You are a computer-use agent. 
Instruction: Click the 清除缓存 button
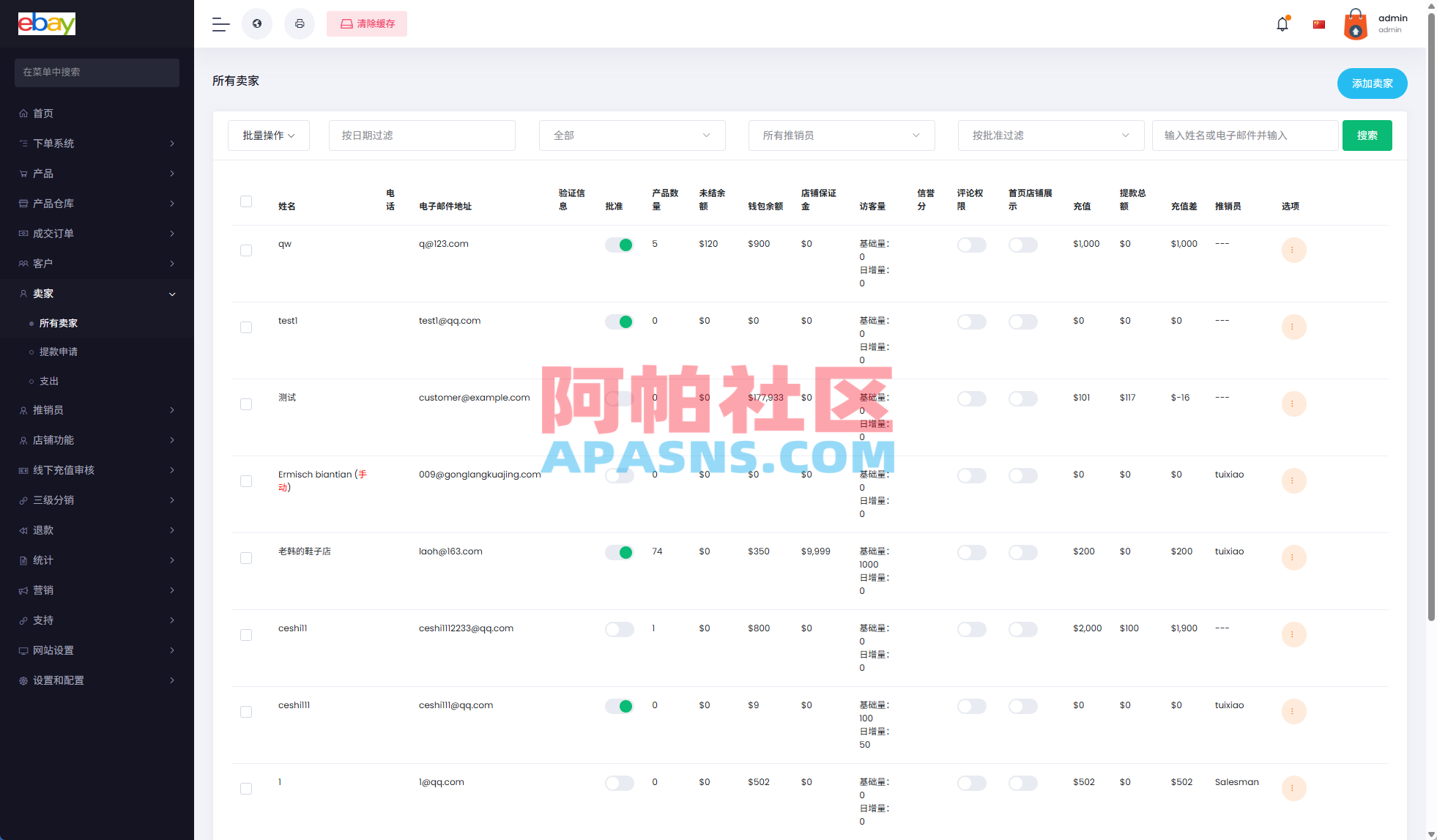pyautogui.click(x=366, y=23)
